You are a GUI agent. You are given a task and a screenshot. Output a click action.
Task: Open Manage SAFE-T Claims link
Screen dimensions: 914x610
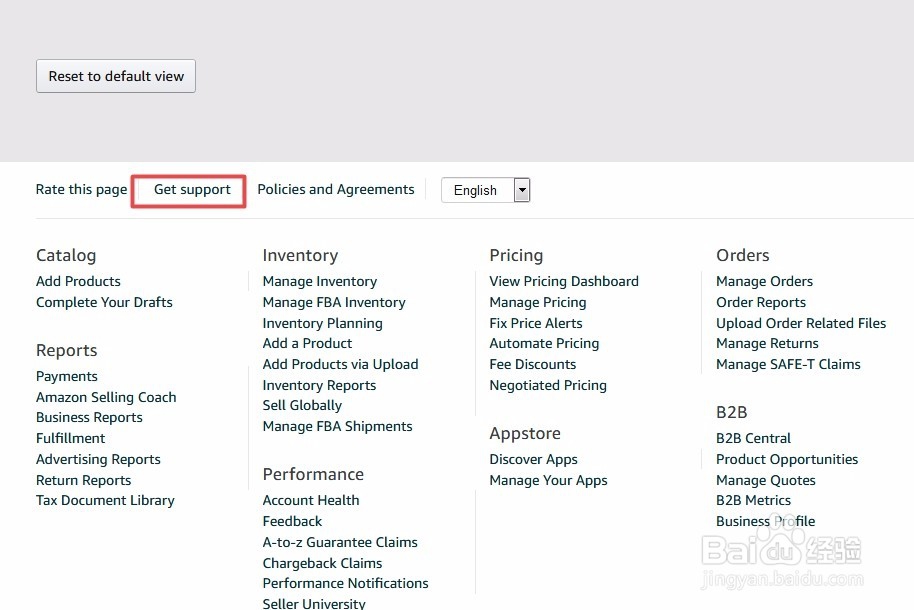click(788, 364)
